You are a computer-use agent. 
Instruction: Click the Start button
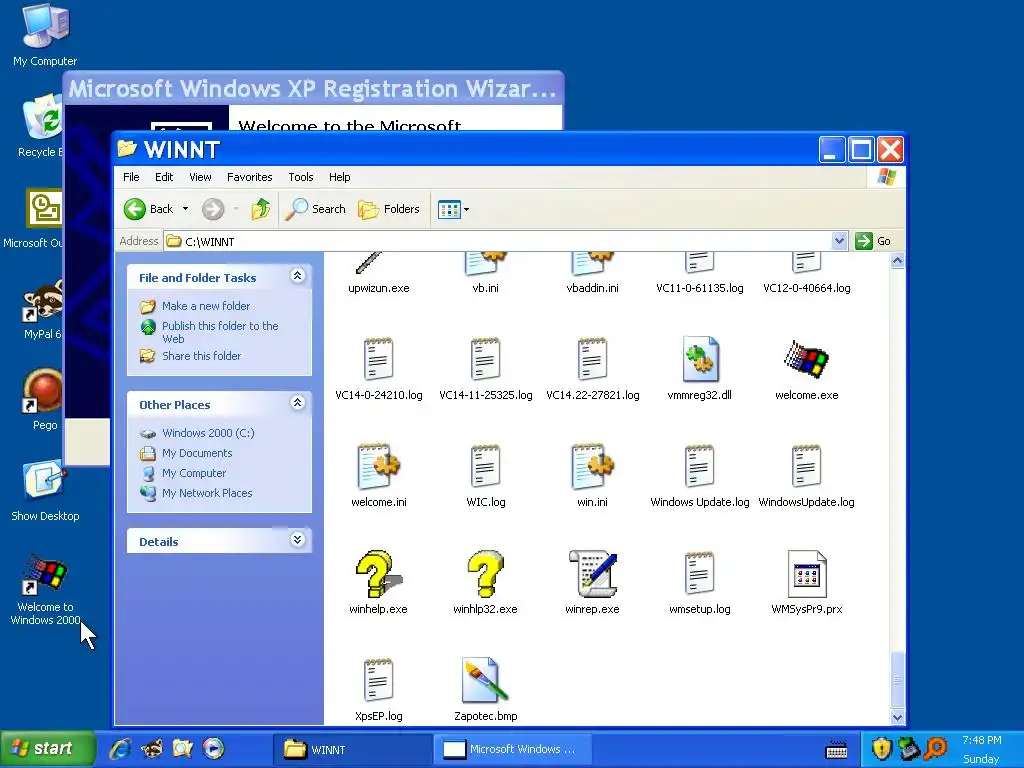click(x=48, y=748)
